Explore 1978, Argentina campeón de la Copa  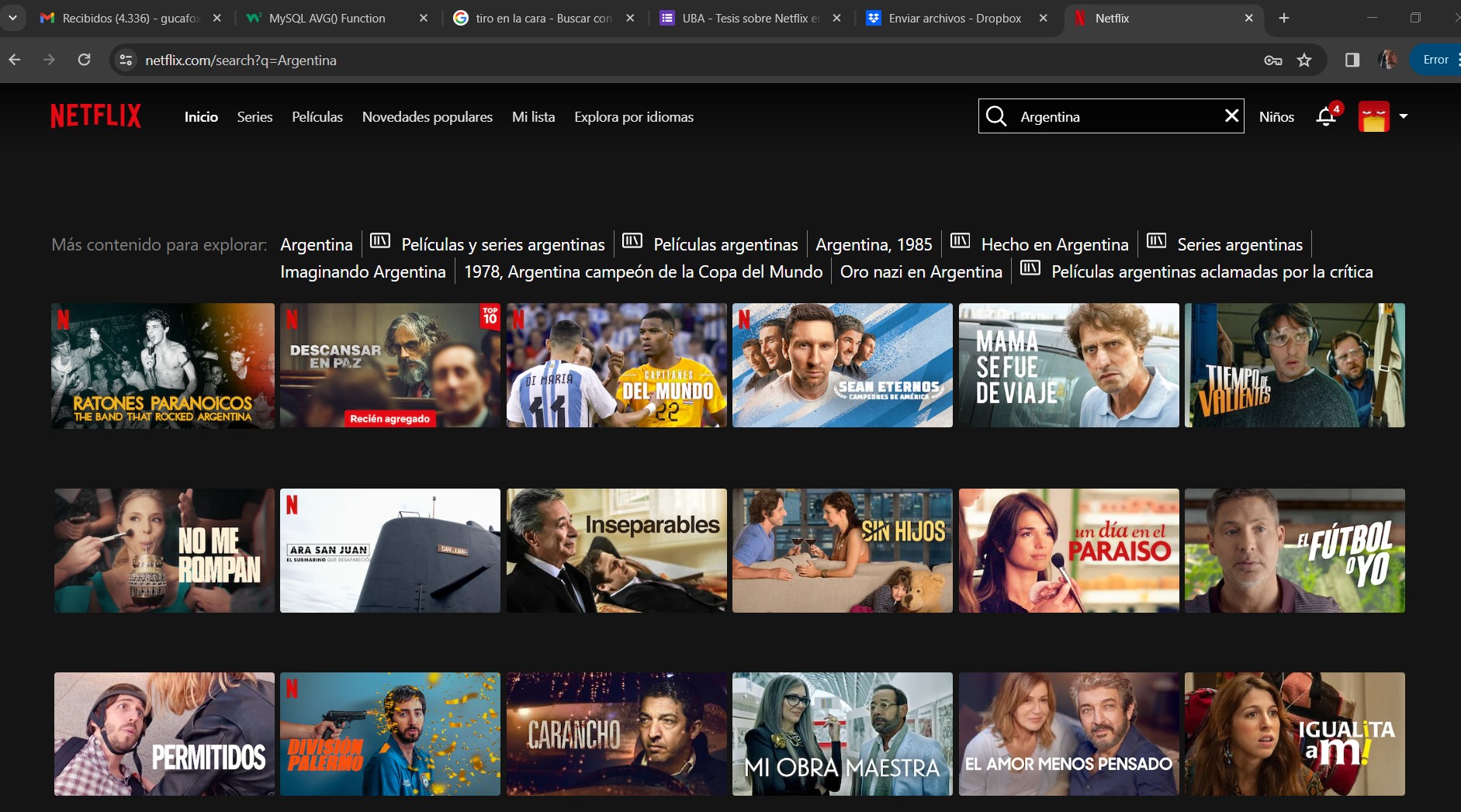[643, 271]
